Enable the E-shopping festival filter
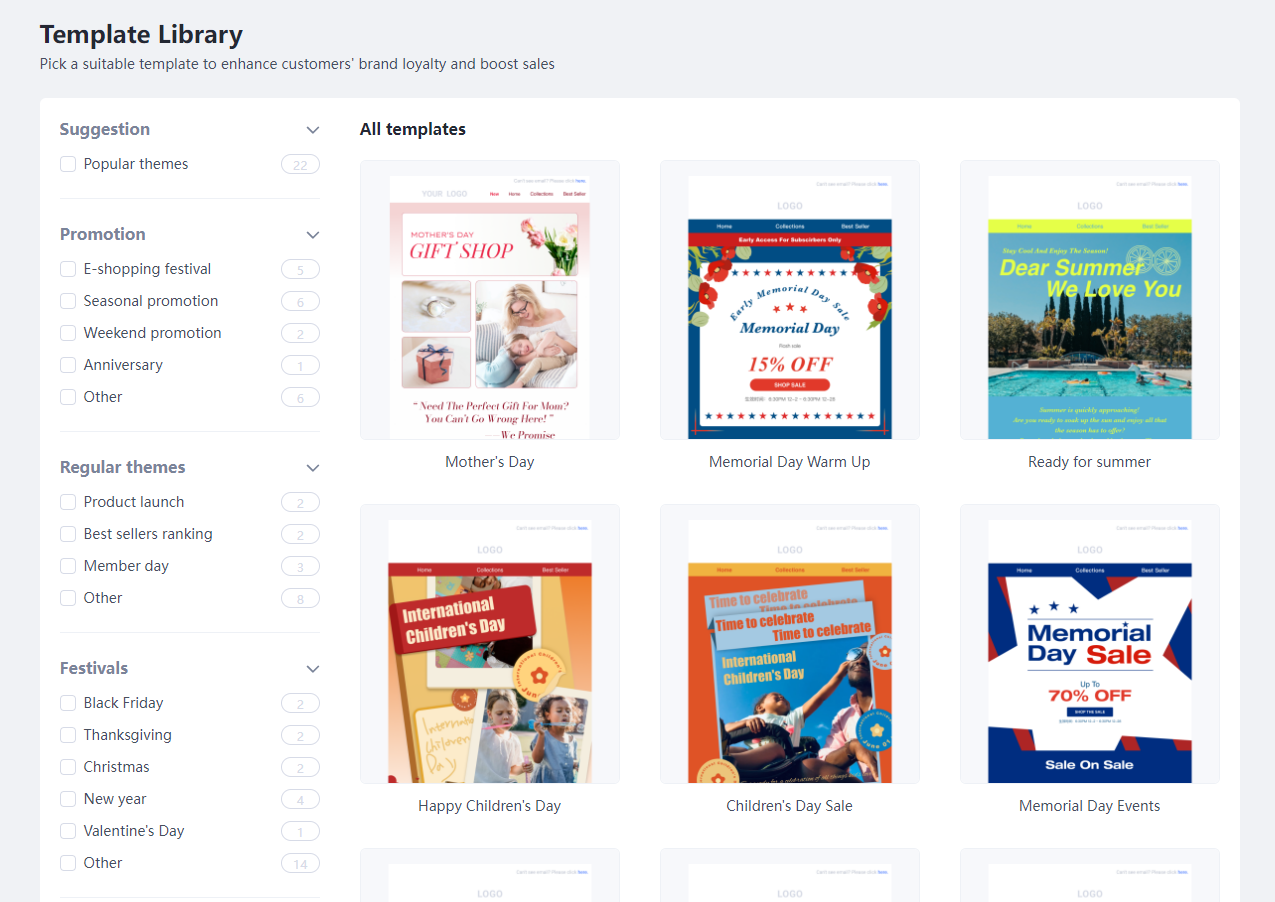 [x=68, y=269]
